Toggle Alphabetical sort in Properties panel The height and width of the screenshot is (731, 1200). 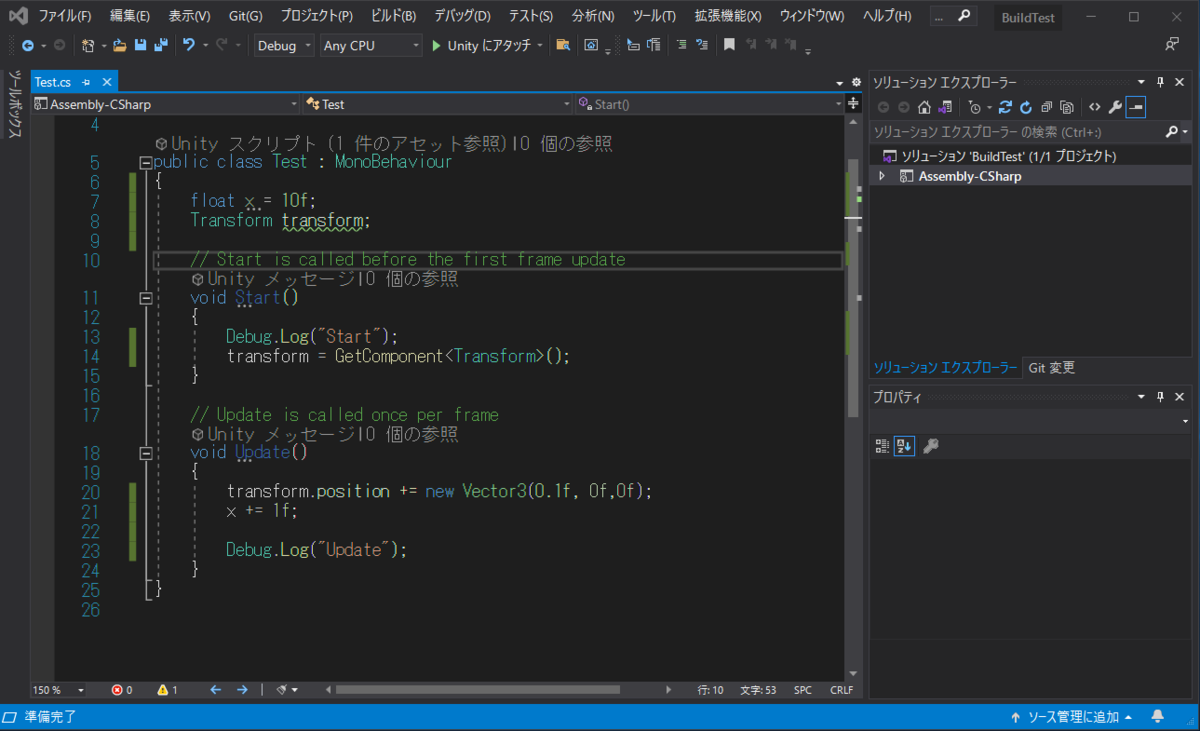(904, 446)
